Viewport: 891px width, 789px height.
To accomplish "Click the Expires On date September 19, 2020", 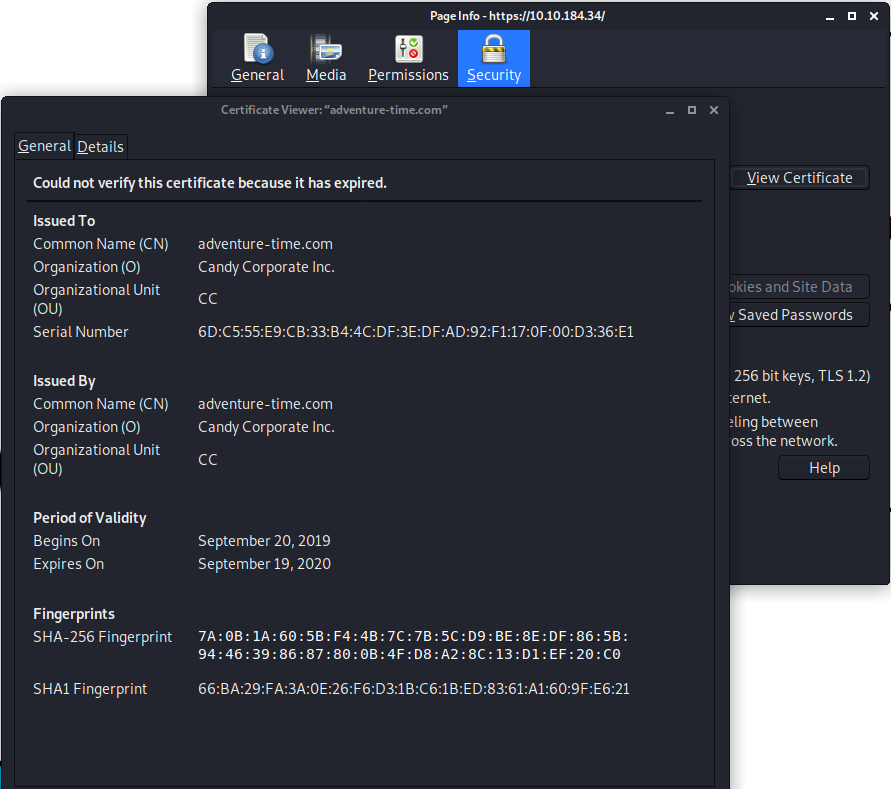I will pyautogui.click(x=264, y=564).
